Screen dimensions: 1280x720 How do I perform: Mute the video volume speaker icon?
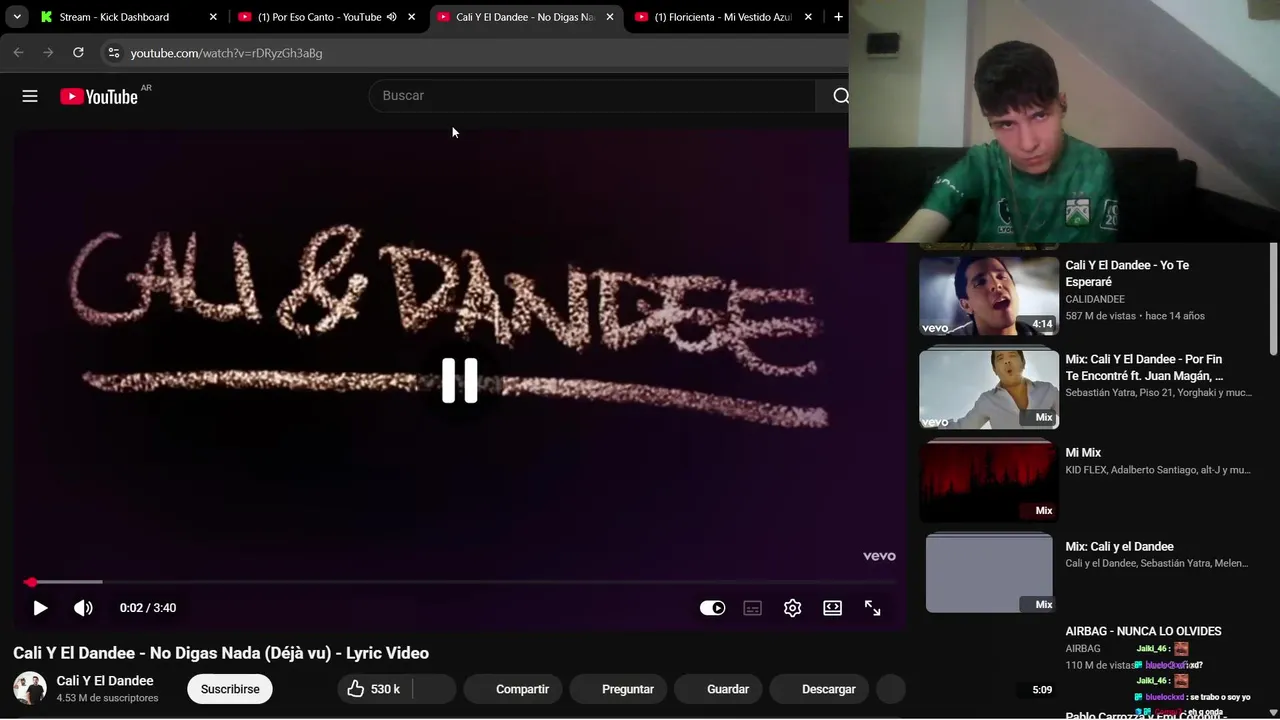(x=83, y=608)
